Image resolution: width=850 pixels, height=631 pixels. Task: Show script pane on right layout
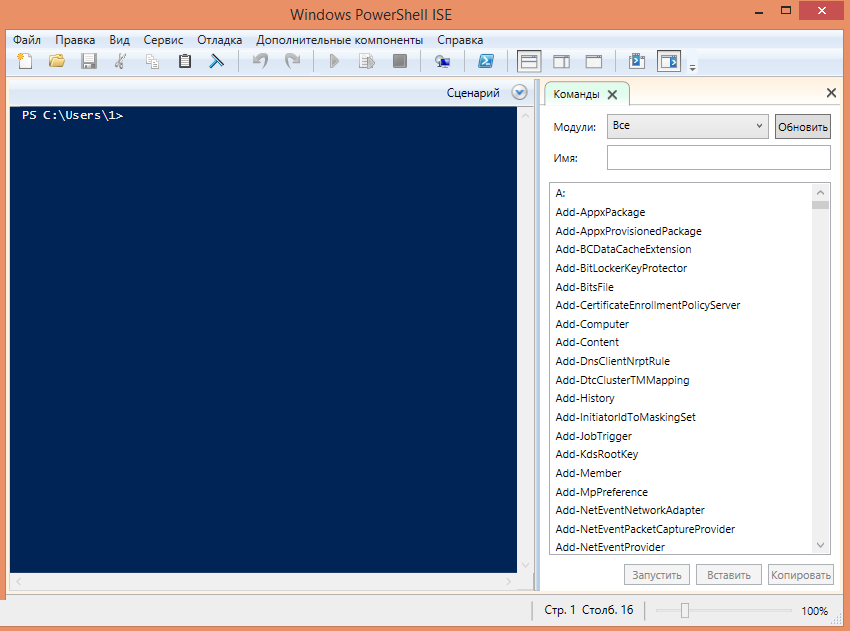coord(561,61)
